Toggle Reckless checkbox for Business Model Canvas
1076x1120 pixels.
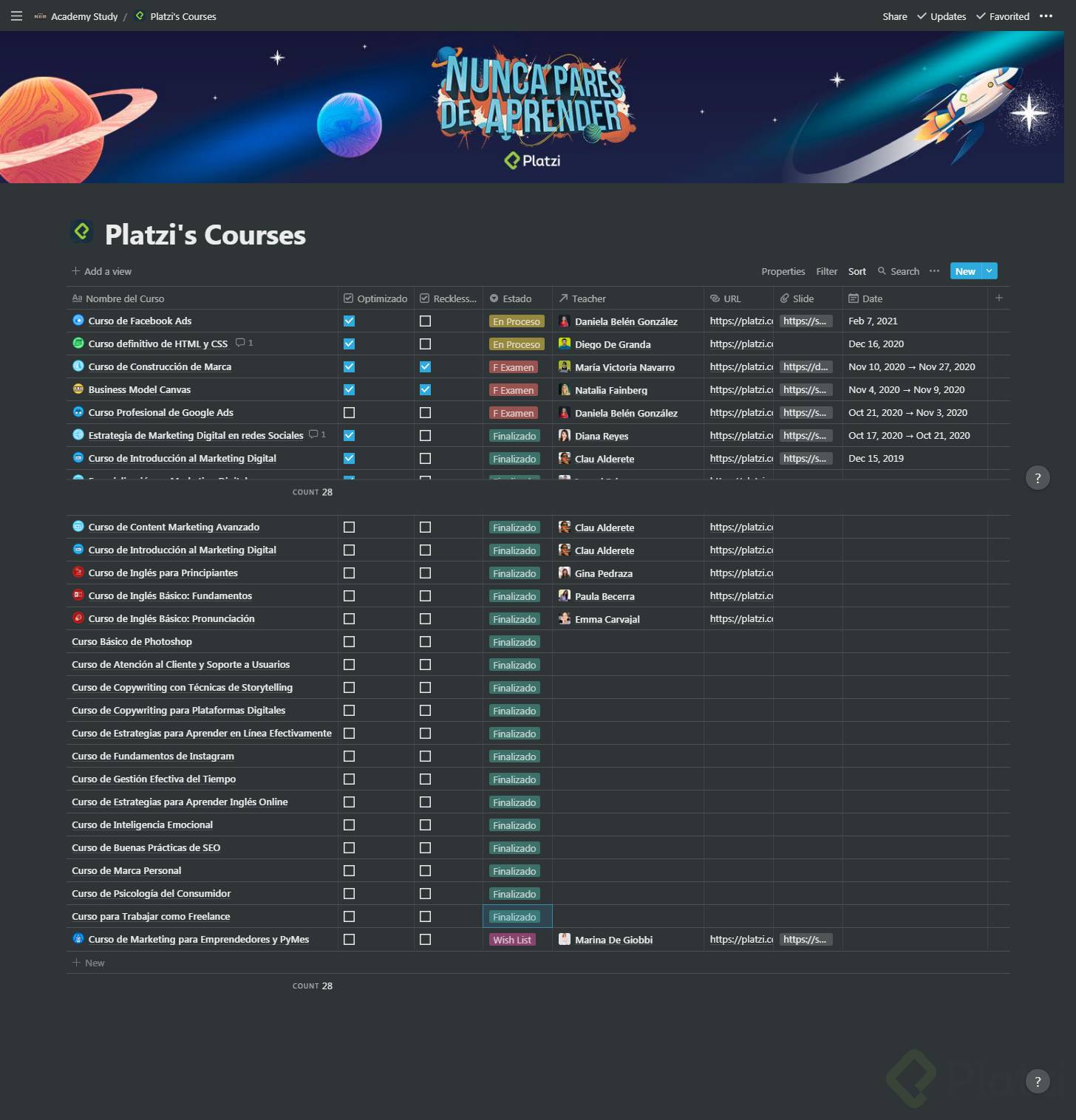point(425,389)
